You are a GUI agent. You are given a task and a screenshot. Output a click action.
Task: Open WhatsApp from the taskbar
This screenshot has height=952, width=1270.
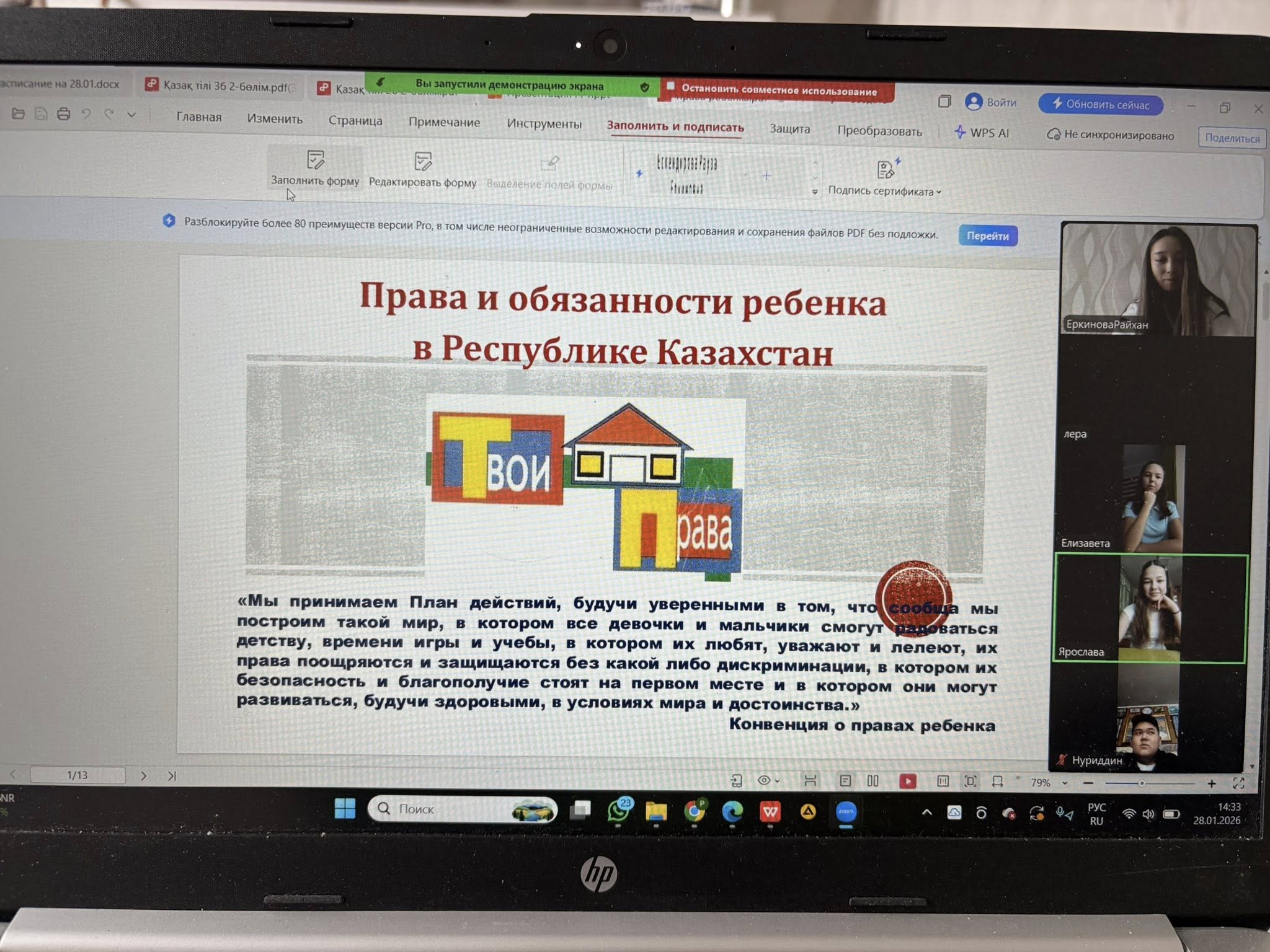pos(618,811)
